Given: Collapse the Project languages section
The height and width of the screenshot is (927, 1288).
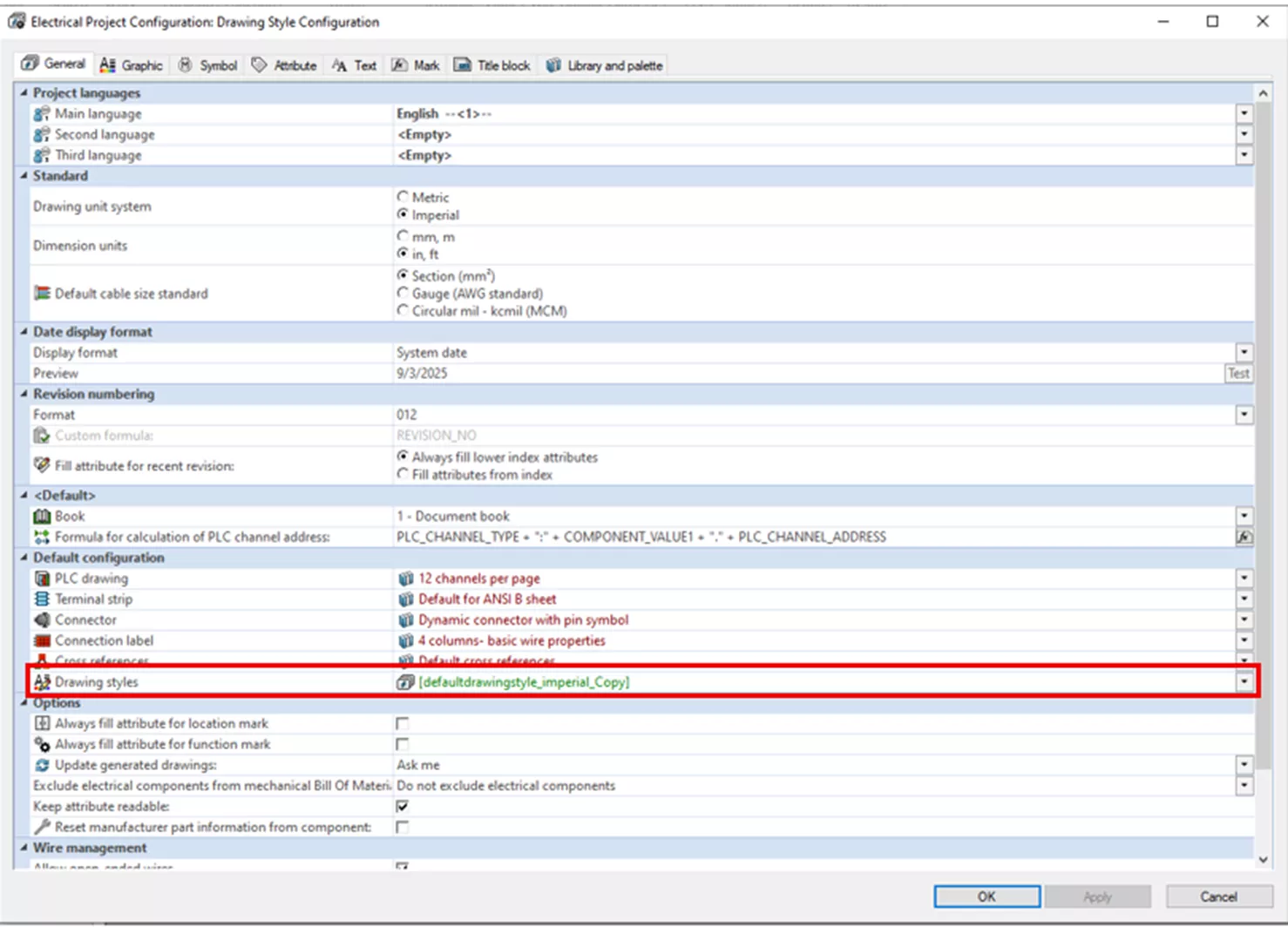Looking at the screenshot, I should 24,92.
